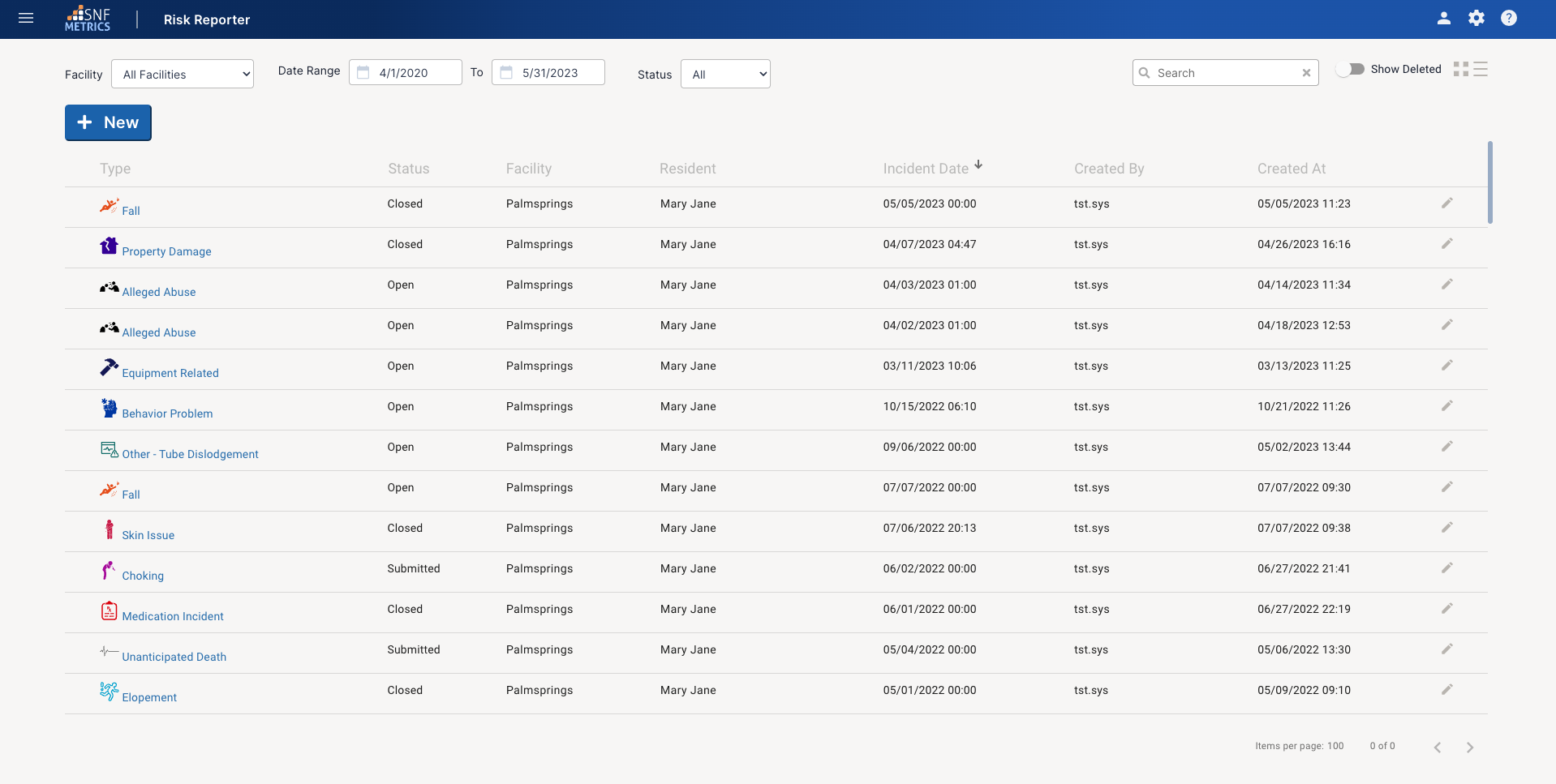
Task: Open the Unanticipated Death incident link
Action: (x=174, y=657)
